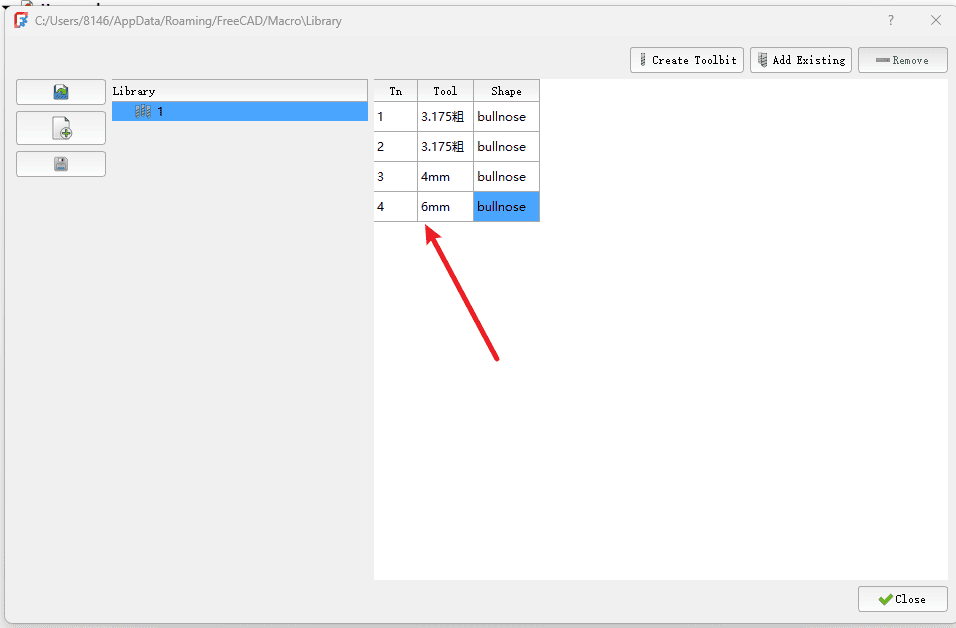Select the first 3.175 tool cell
Image resolution: width=956 pixels, height=628 pixels.
point(445,117)
